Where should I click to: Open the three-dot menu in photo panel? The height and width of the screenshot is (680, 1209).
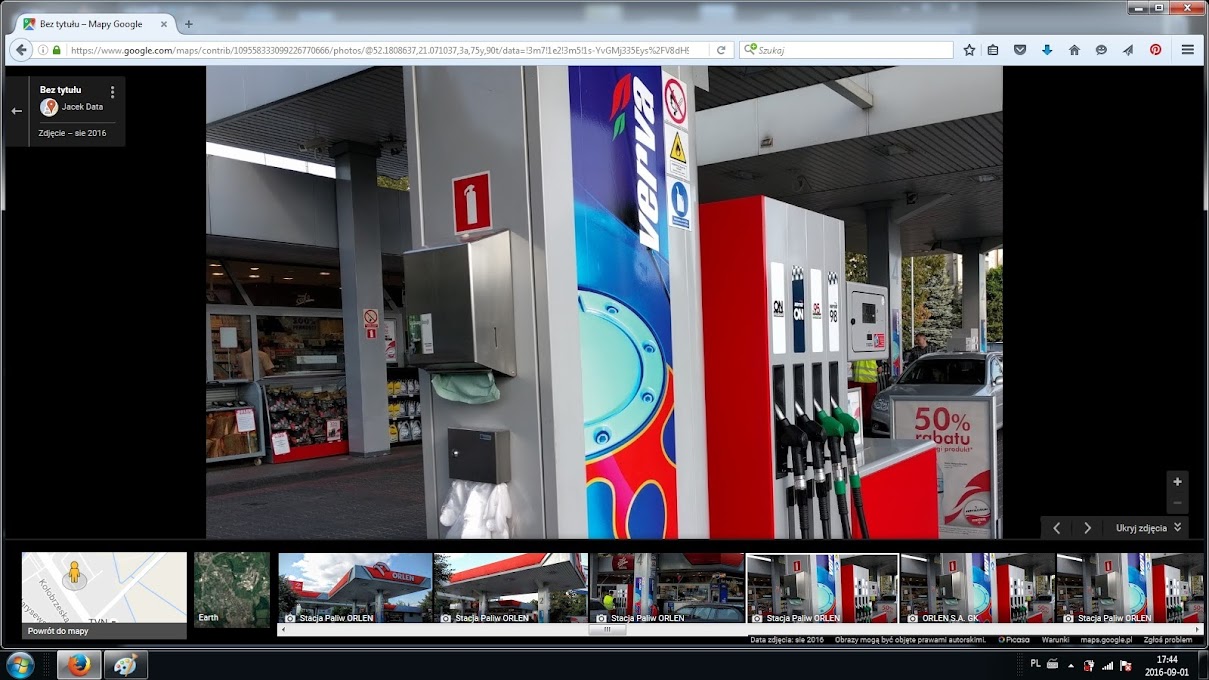pyautogui.click(x=112, y=92)
